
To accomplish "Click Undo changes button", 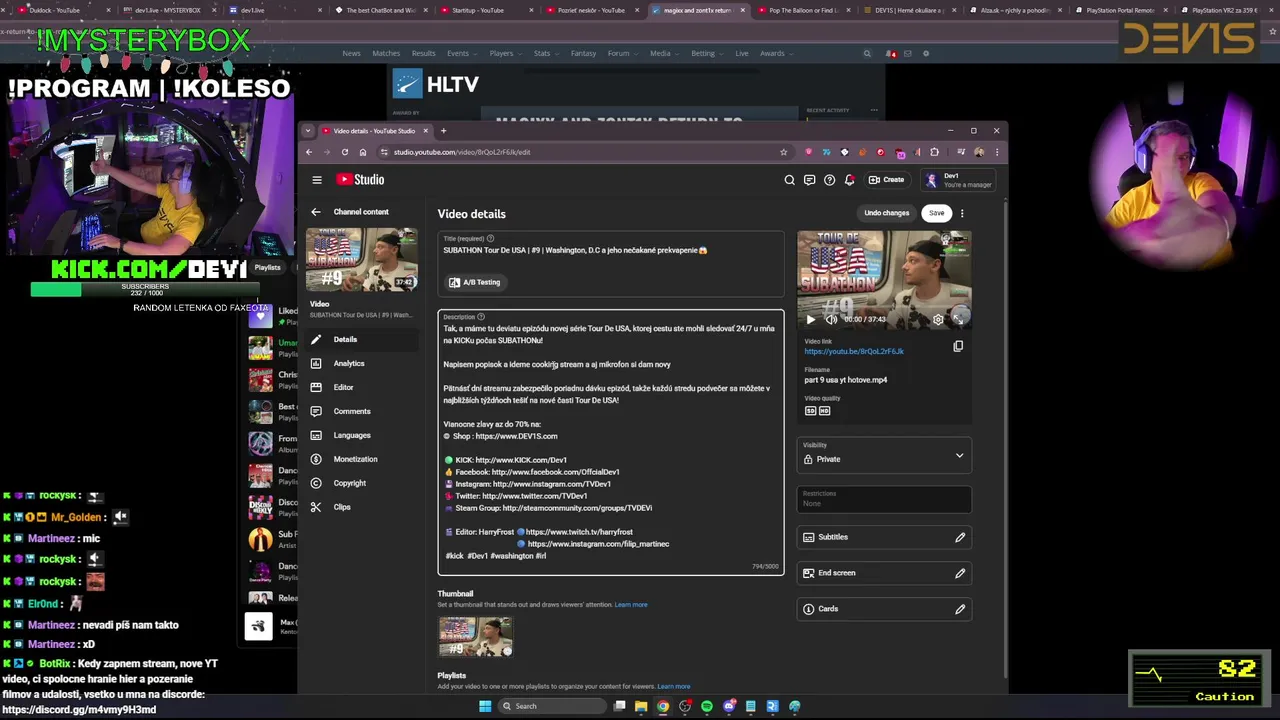I will click(887, 213).
